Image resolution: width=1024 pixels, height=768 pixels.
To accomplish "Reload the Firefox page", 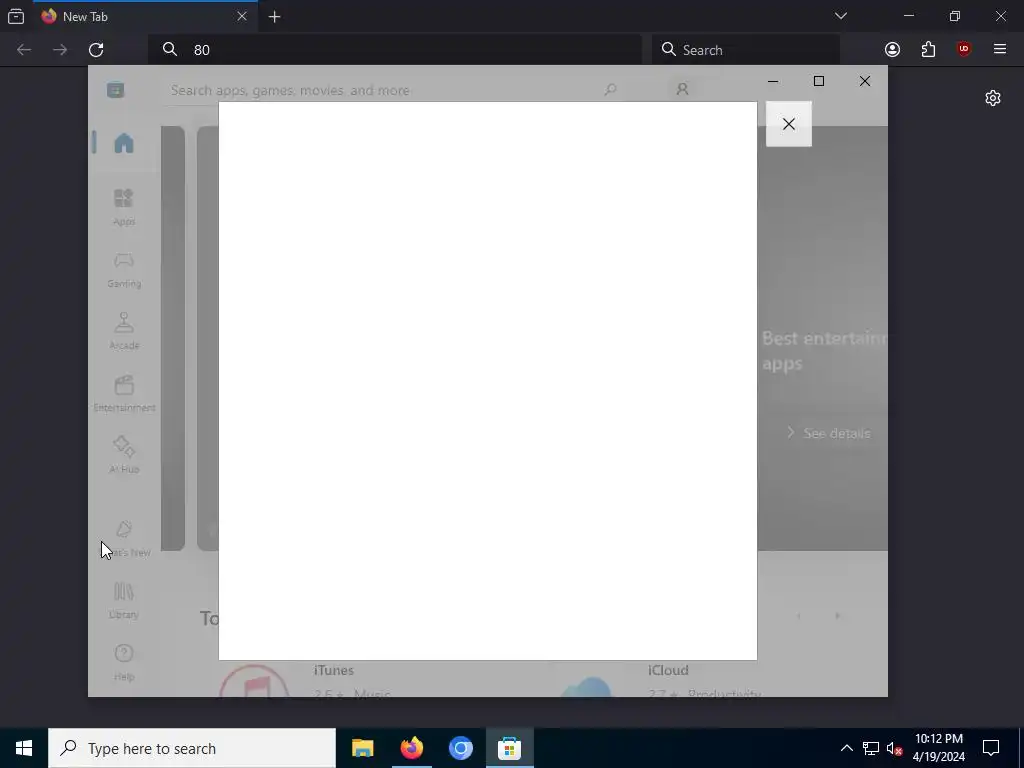I will point(96,50).
